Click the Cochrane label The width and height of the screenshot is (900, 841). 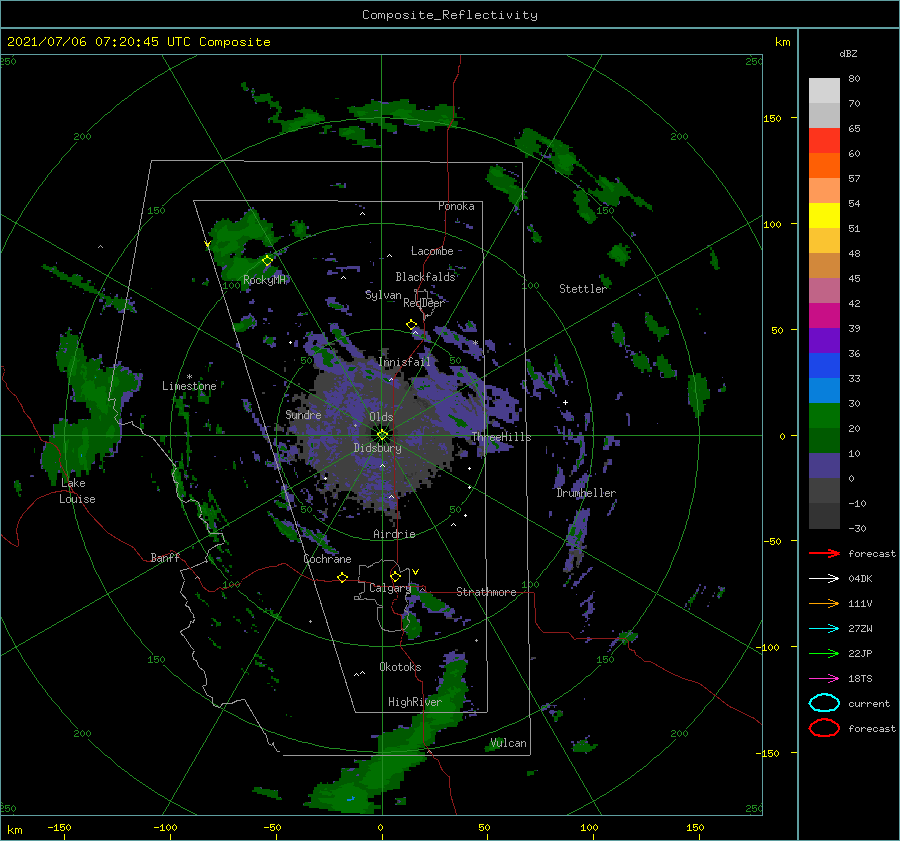click(327, 559)
